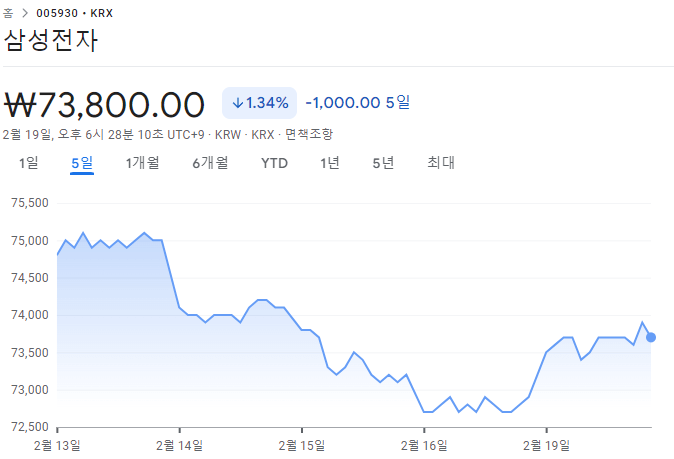Click the timestamp 2월 19일, 오후 6시 28분 text
Viewport: 674px width, 459px height.
tap(83, 135)
